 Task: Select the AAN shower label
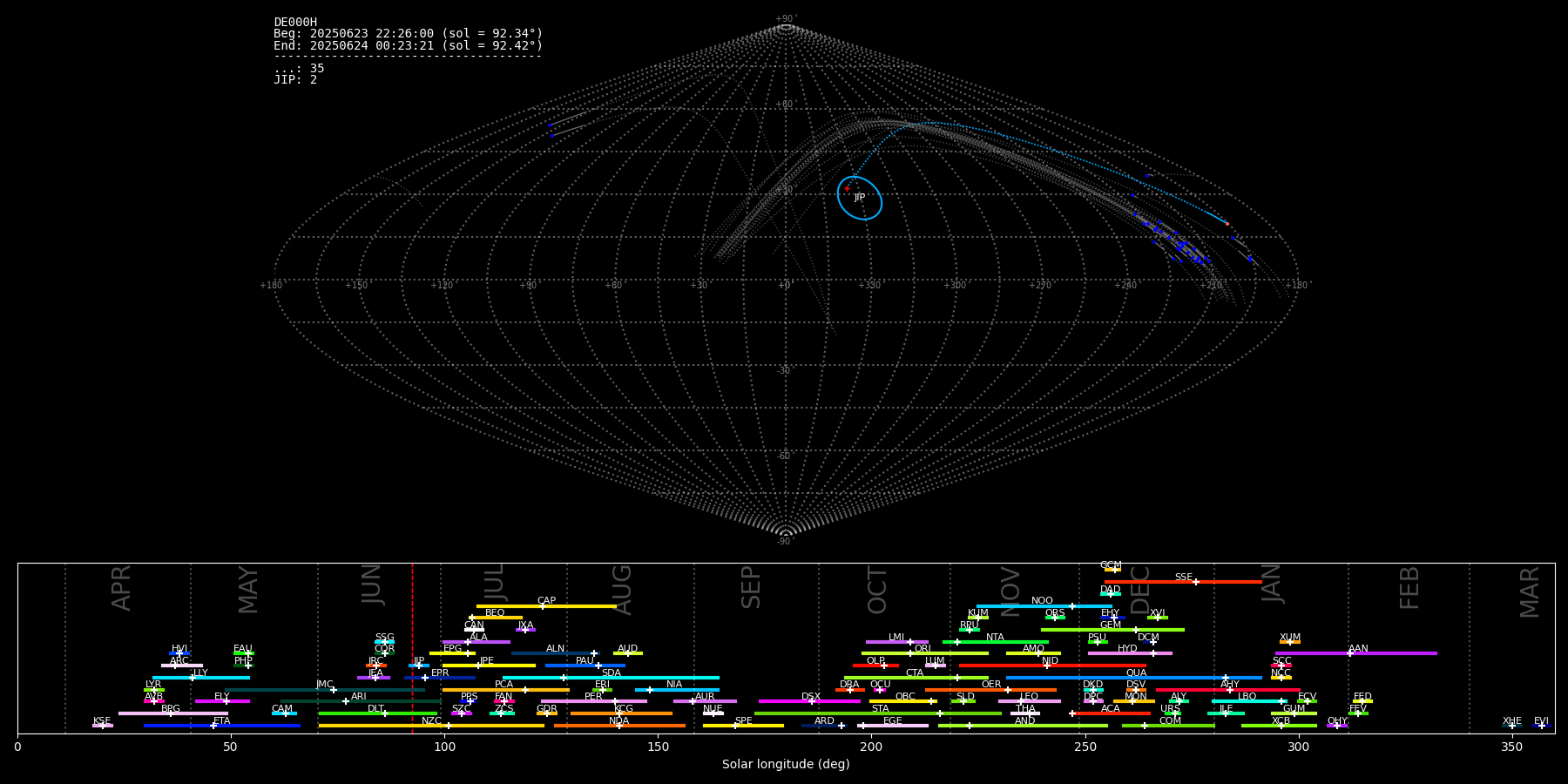pos(1358,649)
